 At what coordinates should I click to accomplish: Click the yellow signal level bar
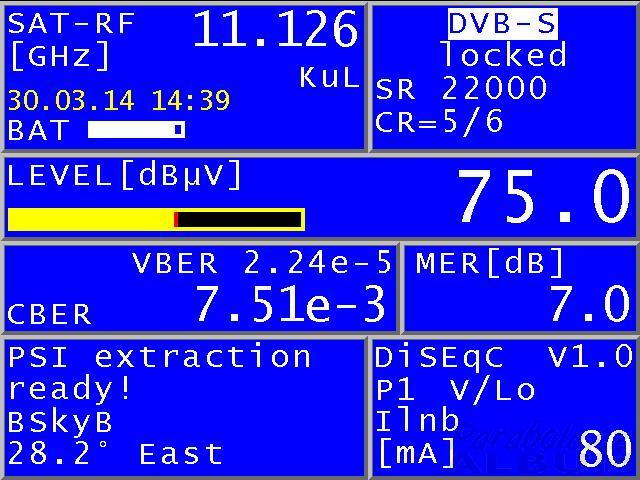coord(156,220)
